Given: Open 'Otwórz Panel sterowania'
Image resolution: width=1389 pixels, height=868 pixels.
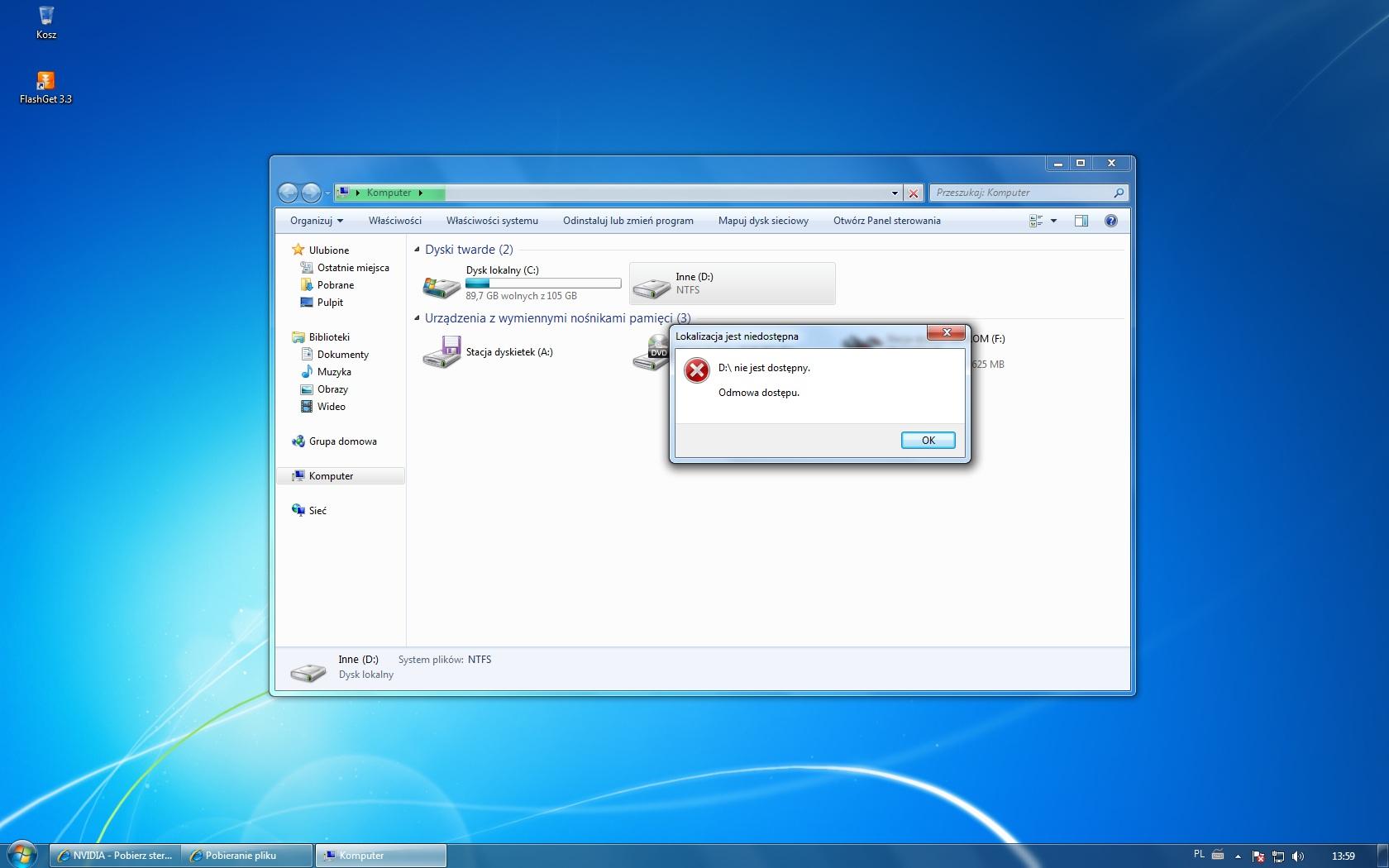Looking at the screenshot, I should [887, 221].
